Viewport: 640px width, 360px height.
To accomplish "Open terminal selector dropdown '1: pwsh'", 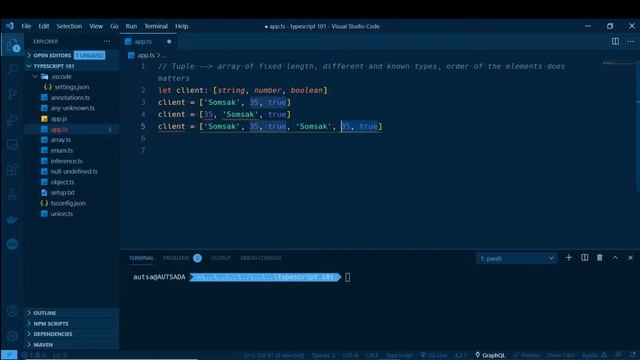I will click(x=517, y=258).
